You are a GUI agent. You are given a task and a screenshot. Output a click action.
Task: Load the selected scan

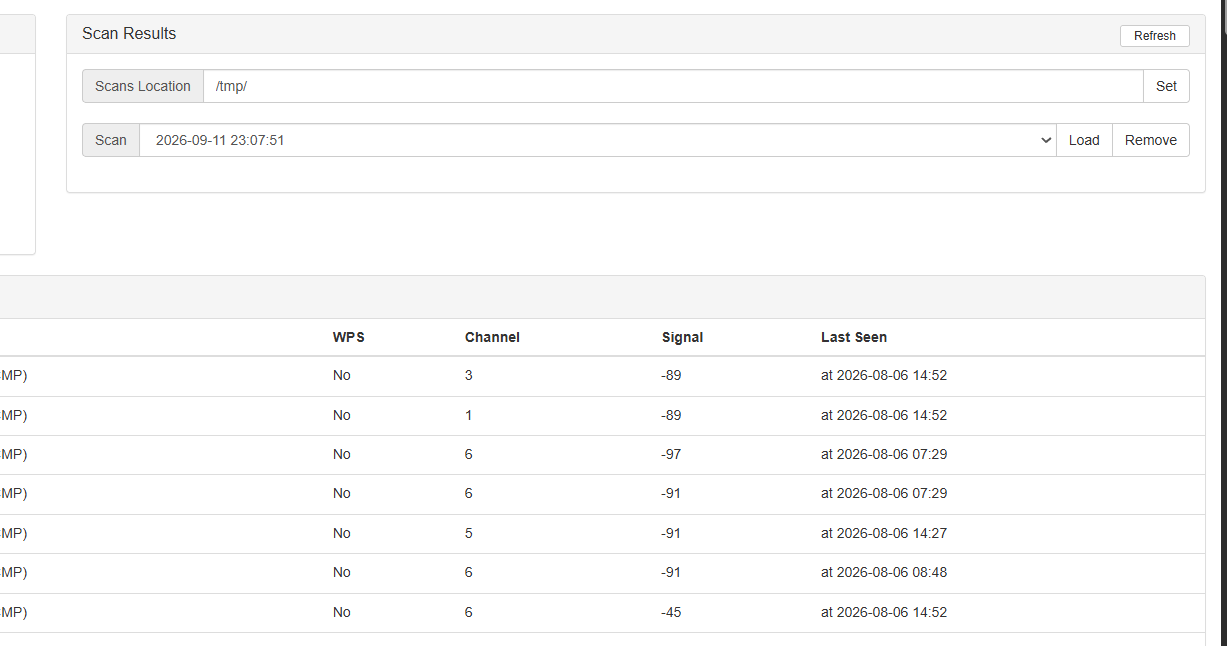[1084, 140]
